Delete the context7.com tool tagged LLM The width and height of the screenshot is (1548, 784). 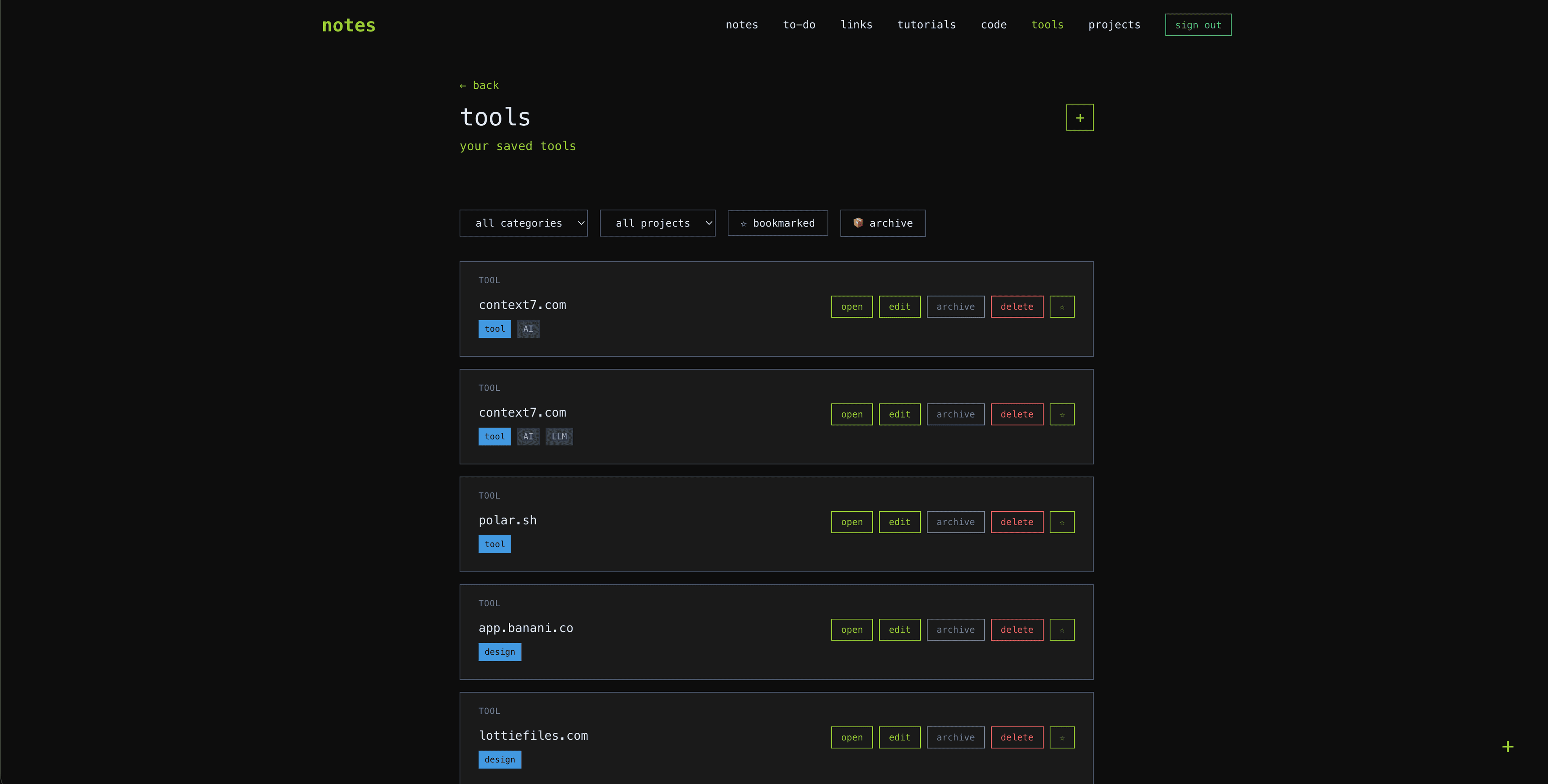1016,414
